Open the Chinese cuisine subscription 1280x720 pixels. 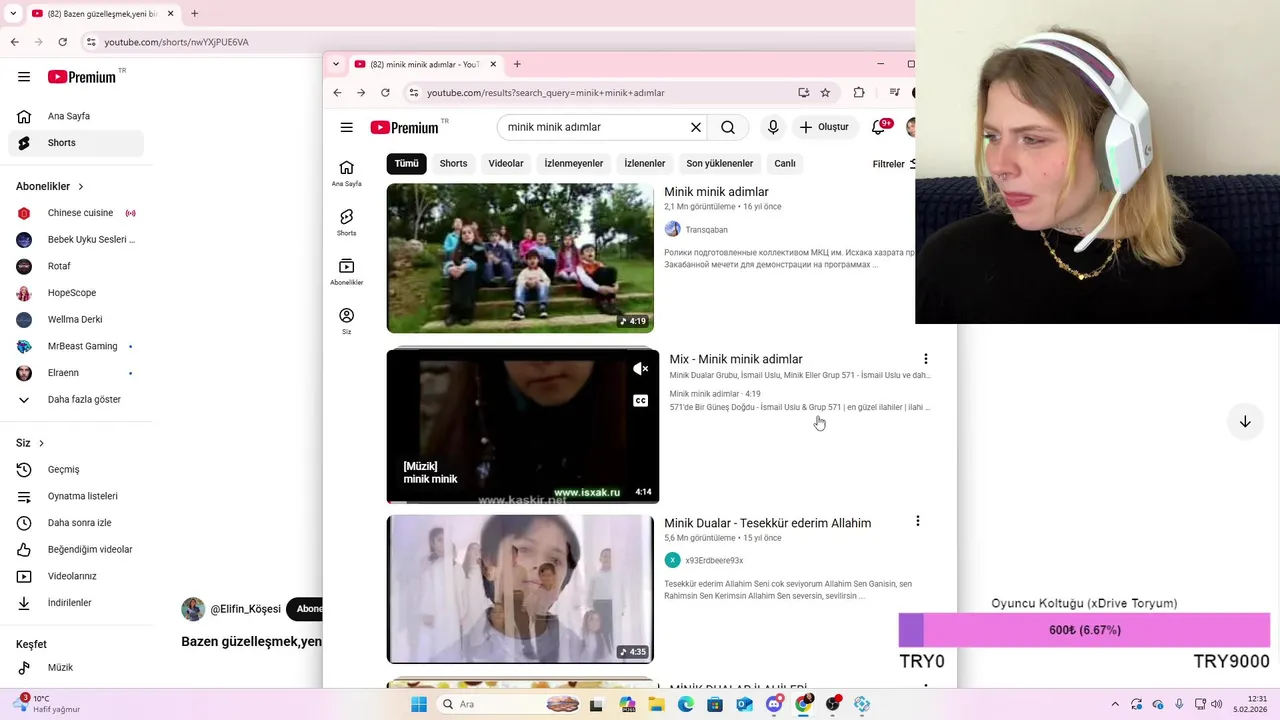(x=77, y=213)
